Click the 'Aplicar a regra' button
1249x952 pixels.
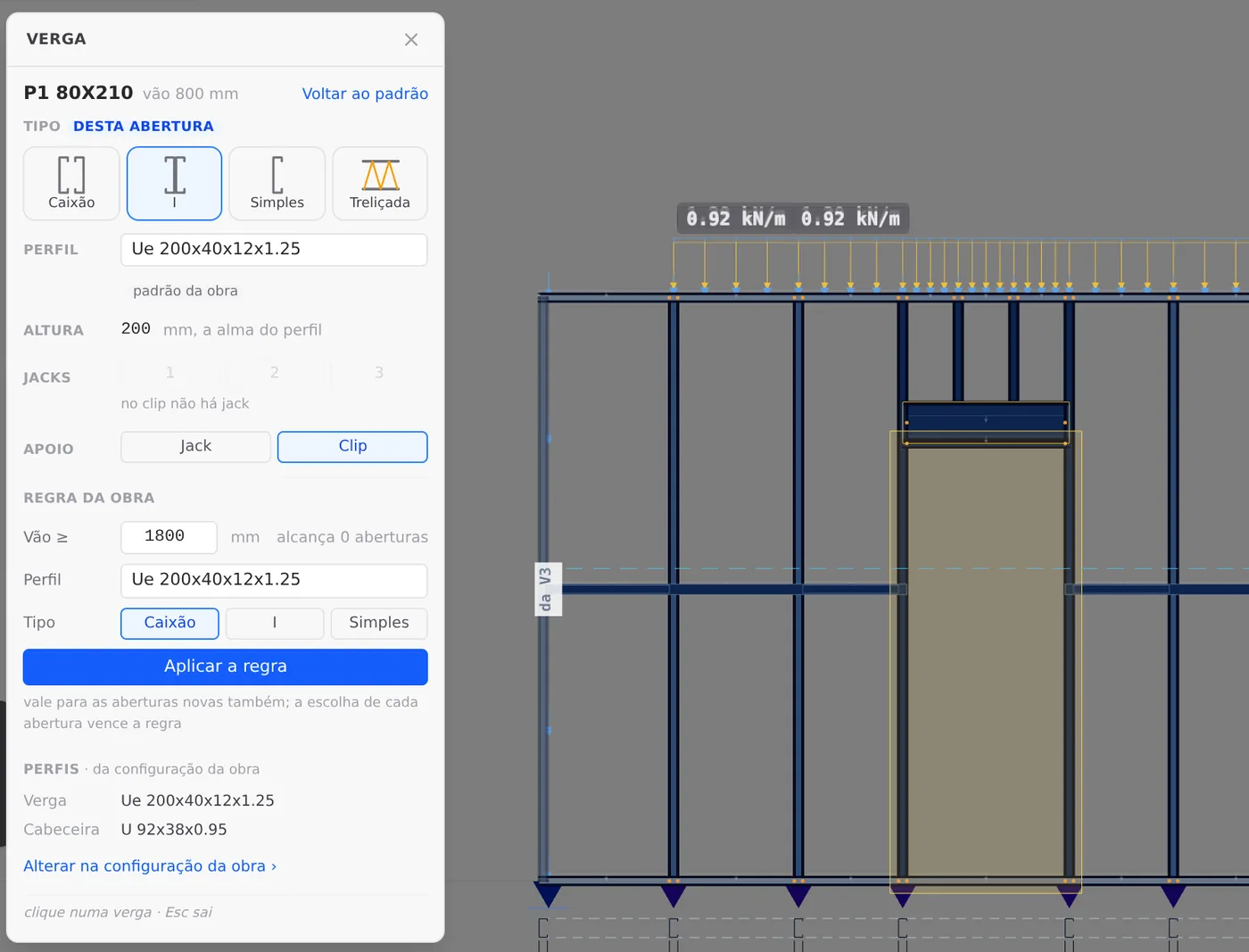click(x=226, y=666)
